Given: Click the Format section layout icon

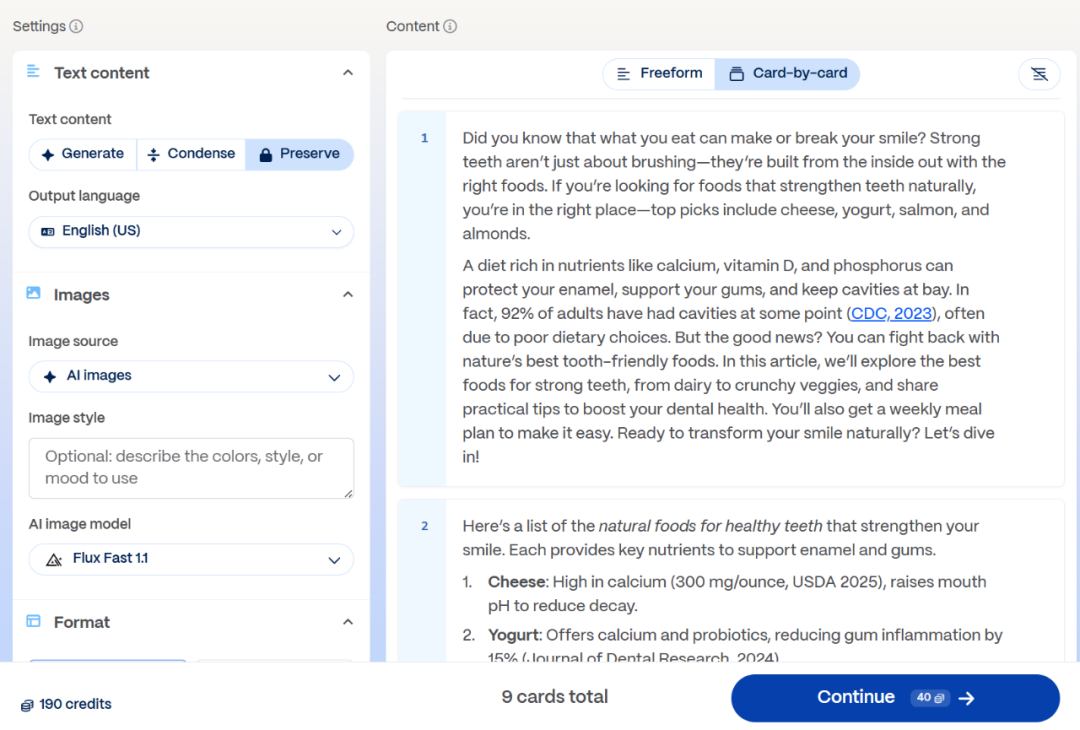Looking at the screenshot, I should [x=34, y=622].
